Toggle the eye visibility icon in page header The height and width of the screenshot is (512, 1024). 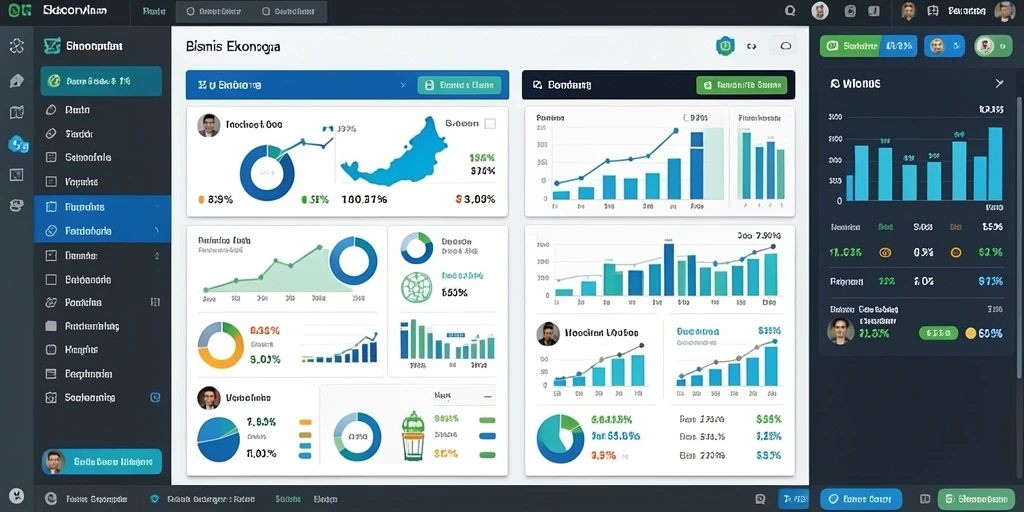point(751,46)
